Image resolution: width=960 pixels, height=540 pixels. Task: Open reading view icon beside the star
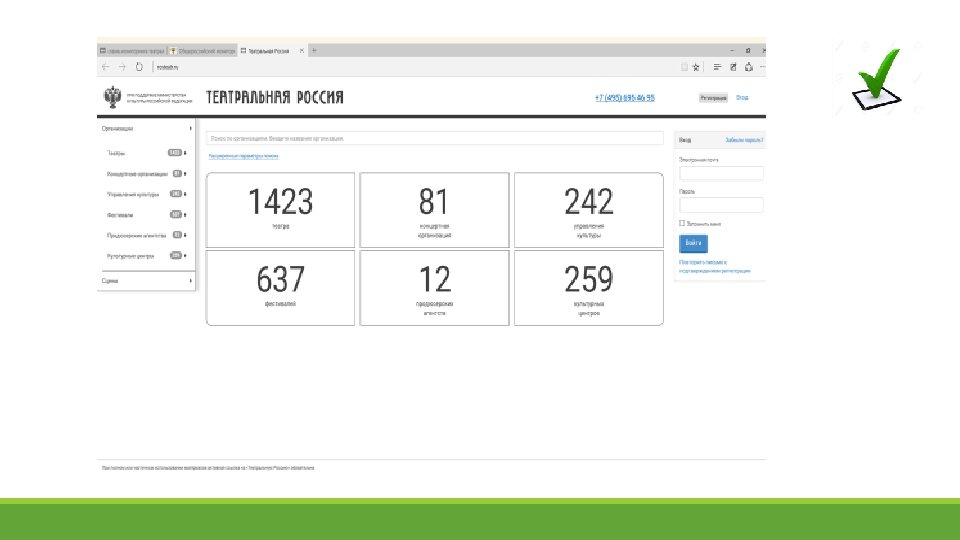(x=684, y=67)
